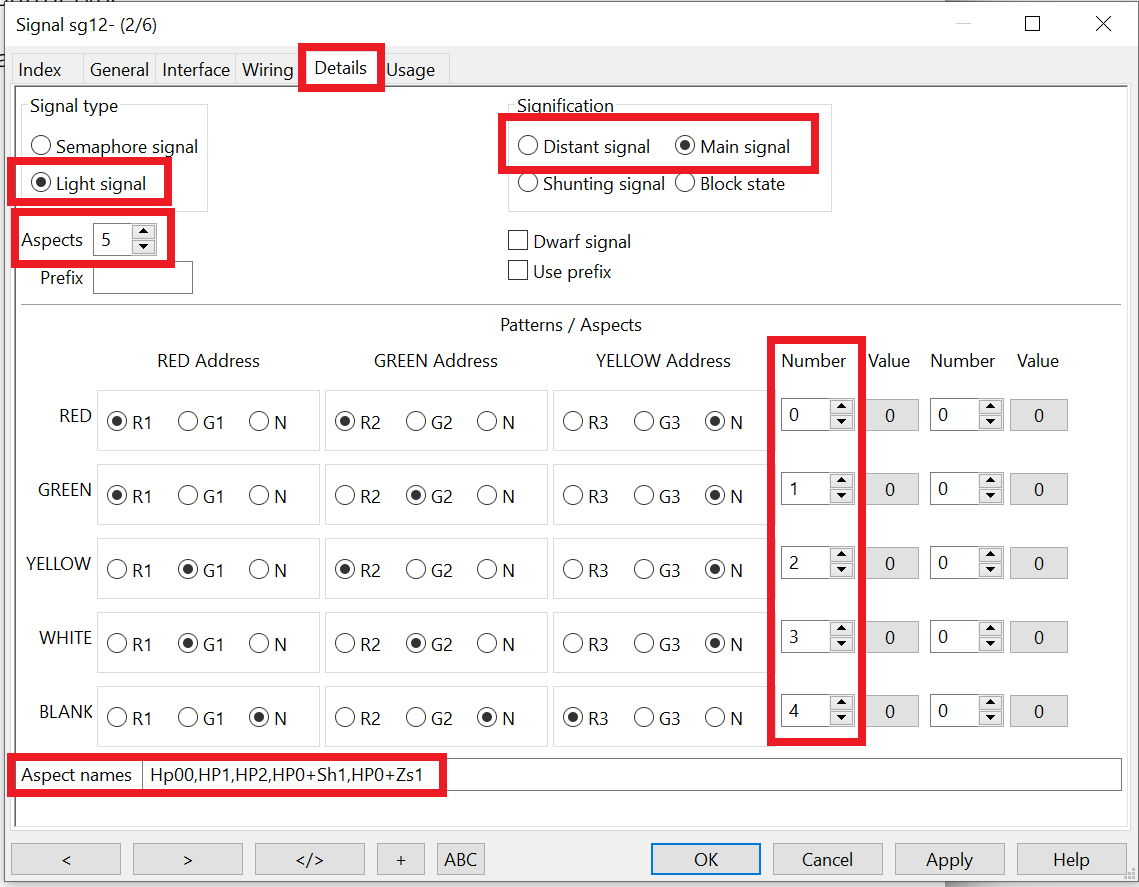Decrement the BLANK row first Number spinner
This screenshot has height=887, width=1139.
tap(842, 718)
